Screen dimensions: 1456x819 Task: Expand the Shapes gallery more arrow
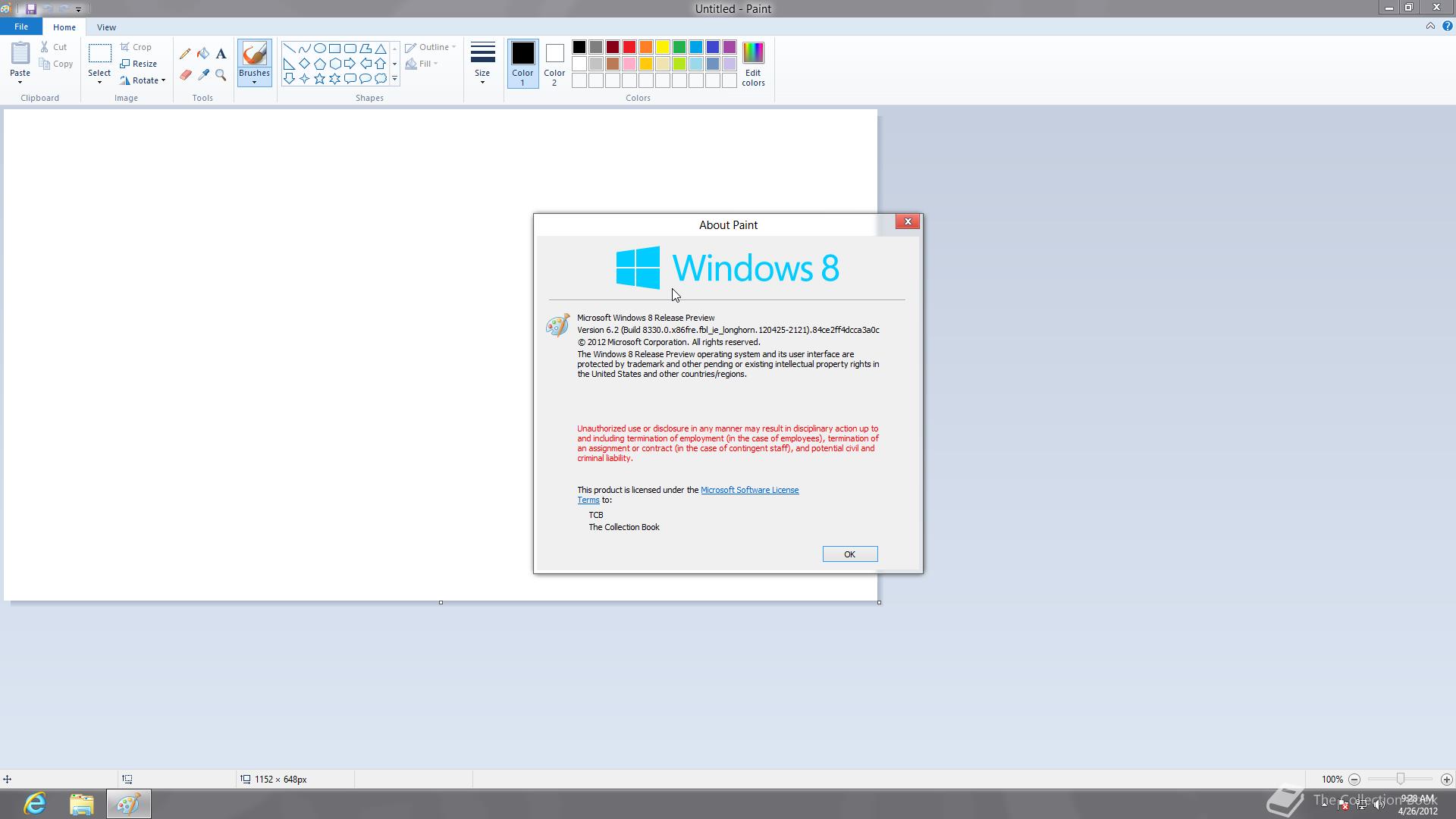[x=394, y=79]
